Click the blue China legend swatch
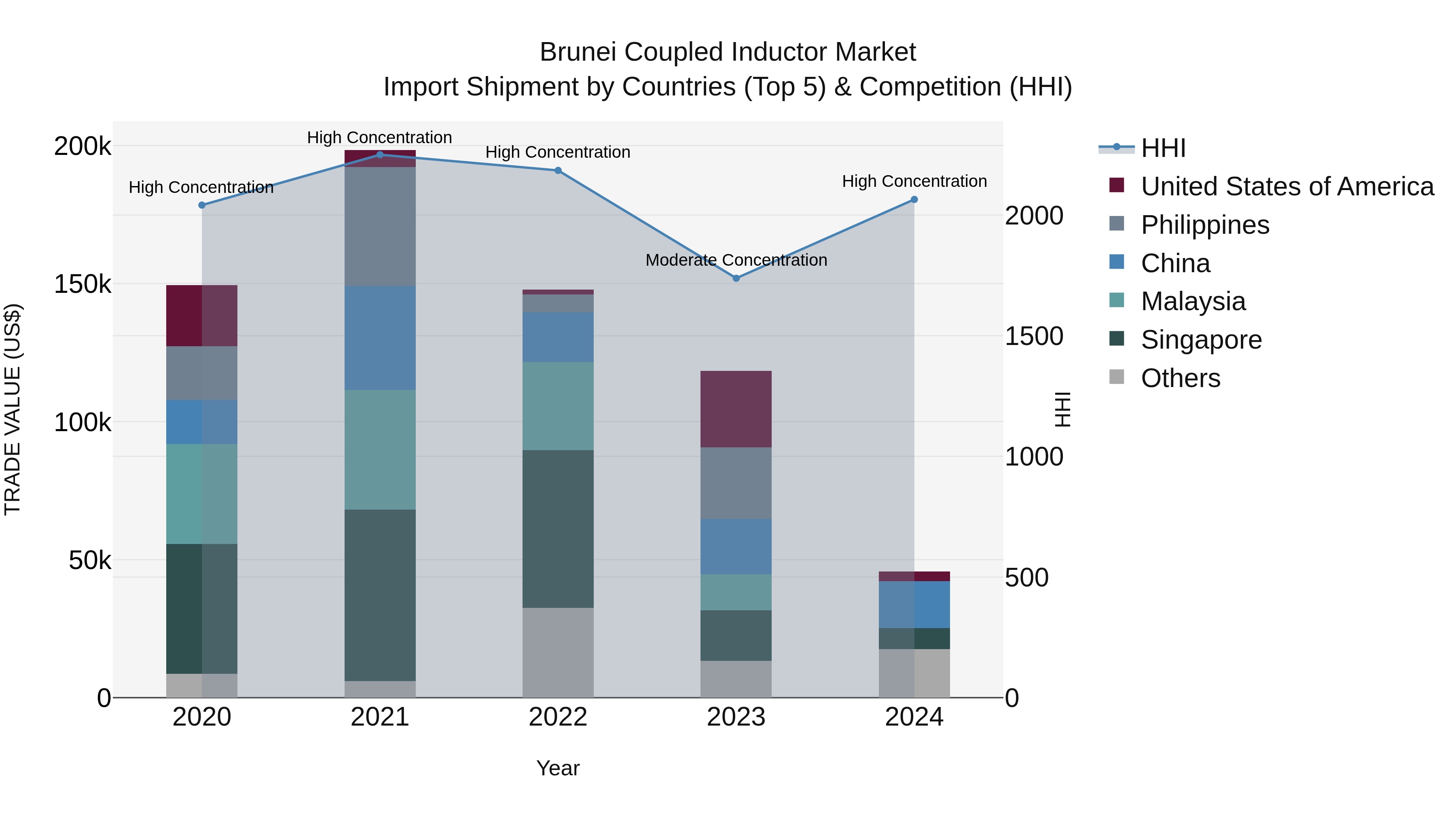This screenshot has width=1456, height=819. pos(1117,262)
